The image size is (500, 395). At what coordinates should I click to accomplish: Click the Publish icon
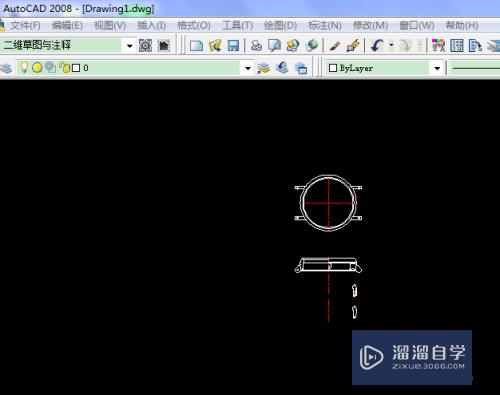click(293, 46)
